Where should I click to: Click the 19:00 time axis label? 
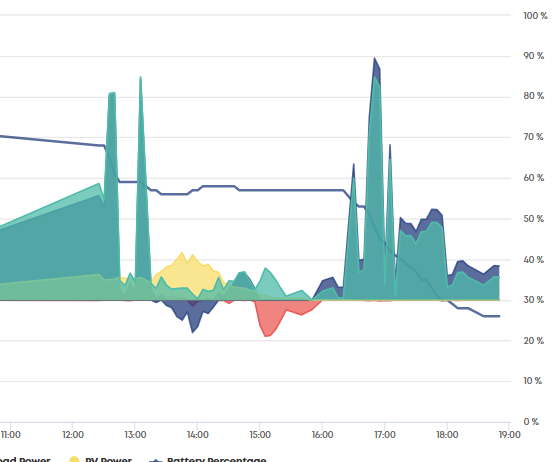509,435
